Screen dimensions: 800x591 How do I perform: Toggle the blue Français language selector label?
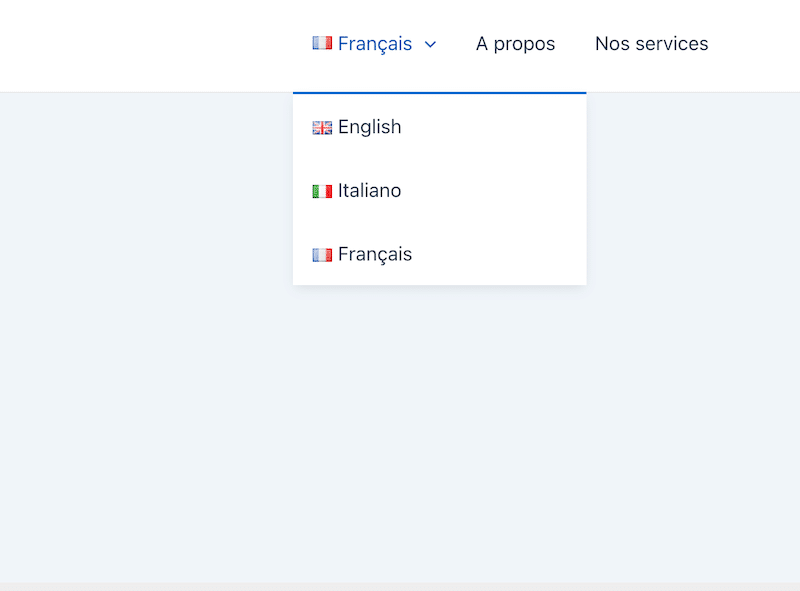coord(374,44)
